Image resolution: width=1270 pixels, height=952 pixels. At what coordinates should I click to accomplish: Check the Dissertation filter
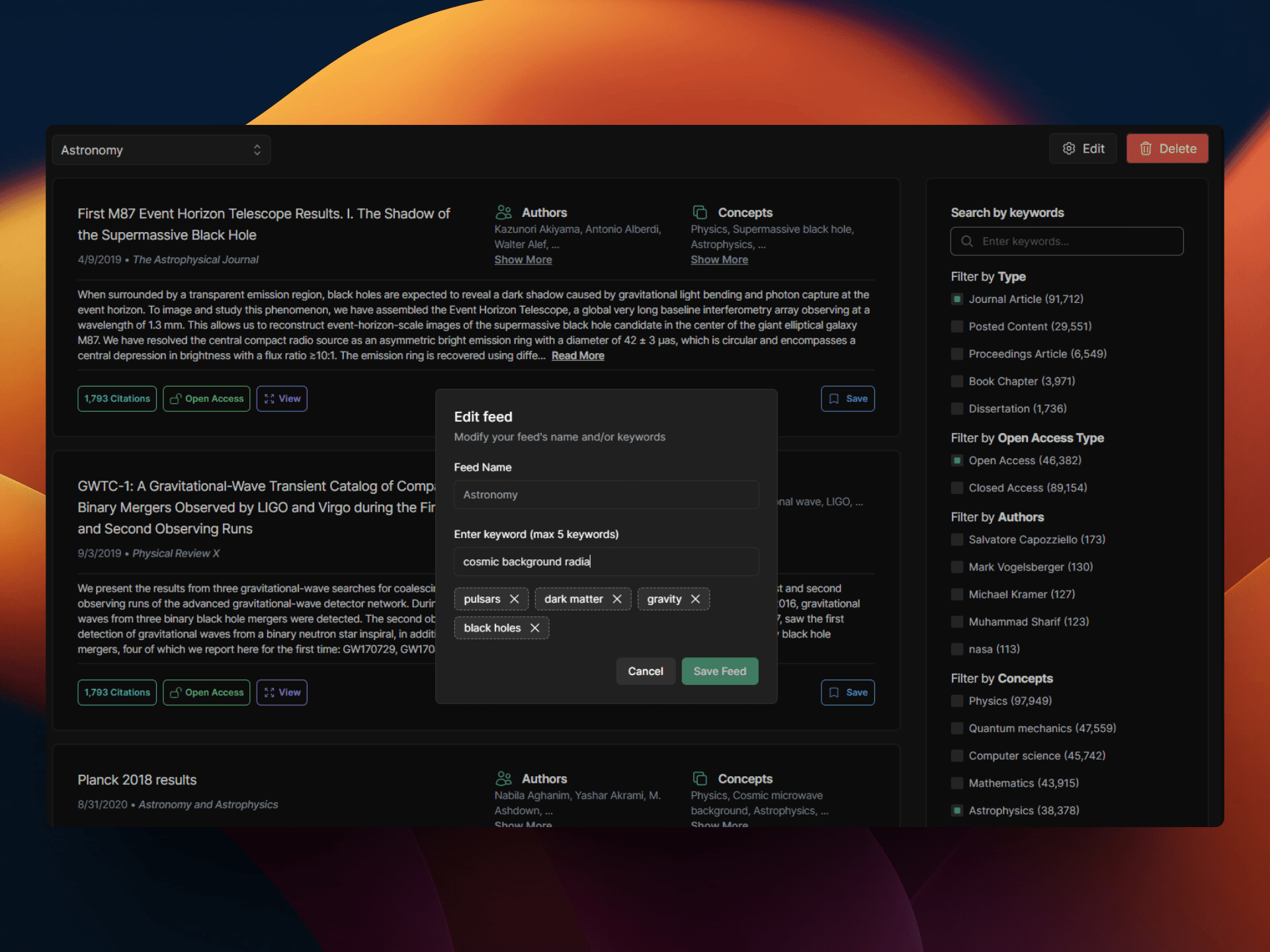pos(957,409)
